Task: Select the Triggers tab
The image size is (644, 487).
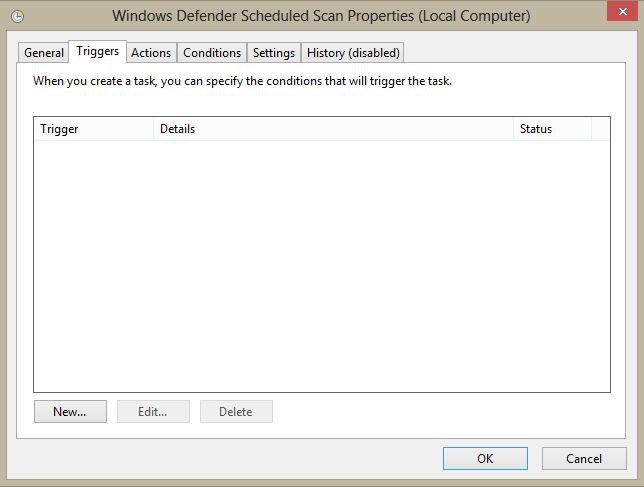Action: [98, 51]
